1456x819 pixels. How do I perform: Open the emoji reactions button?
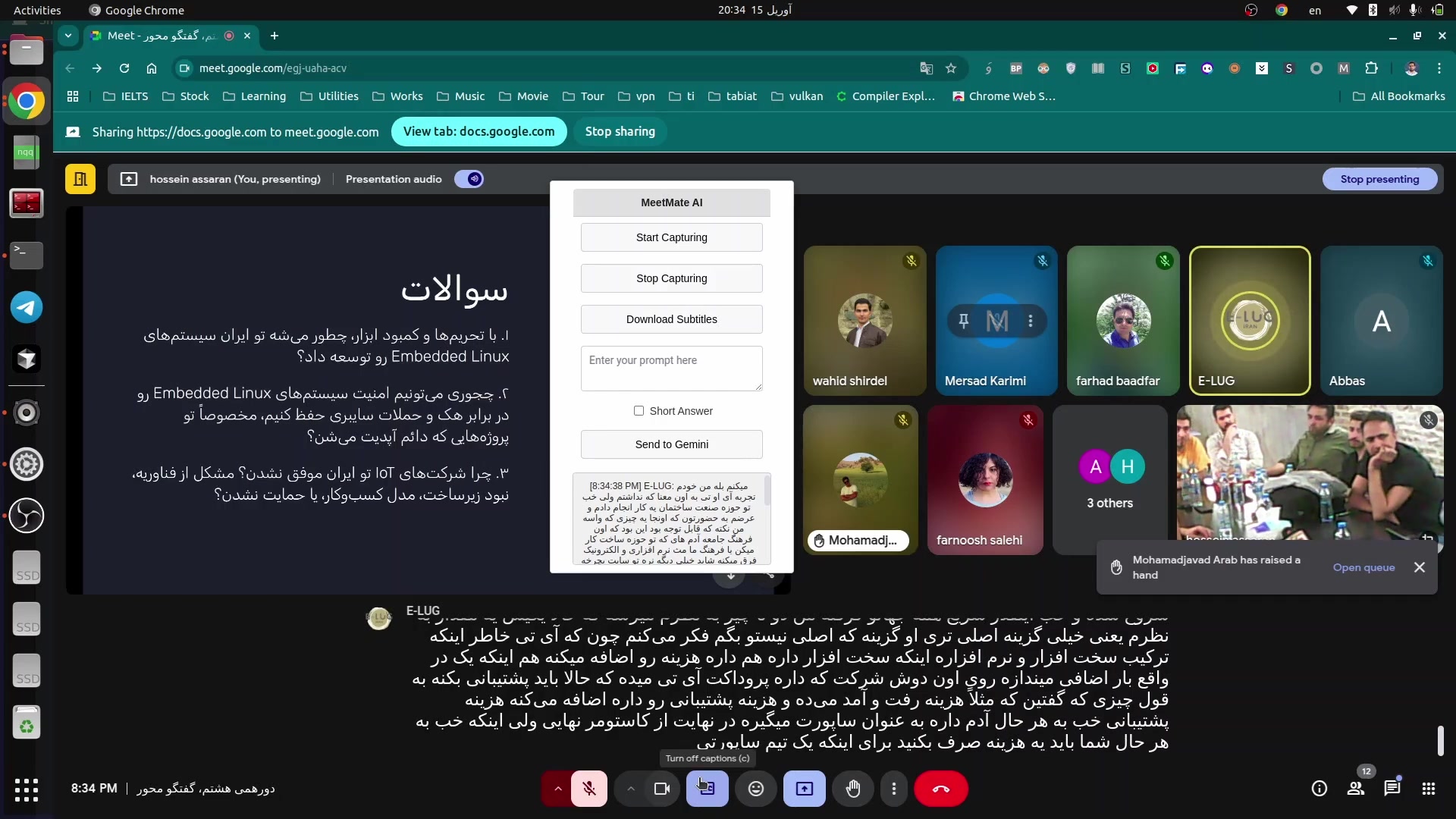(x=756, y=789)
